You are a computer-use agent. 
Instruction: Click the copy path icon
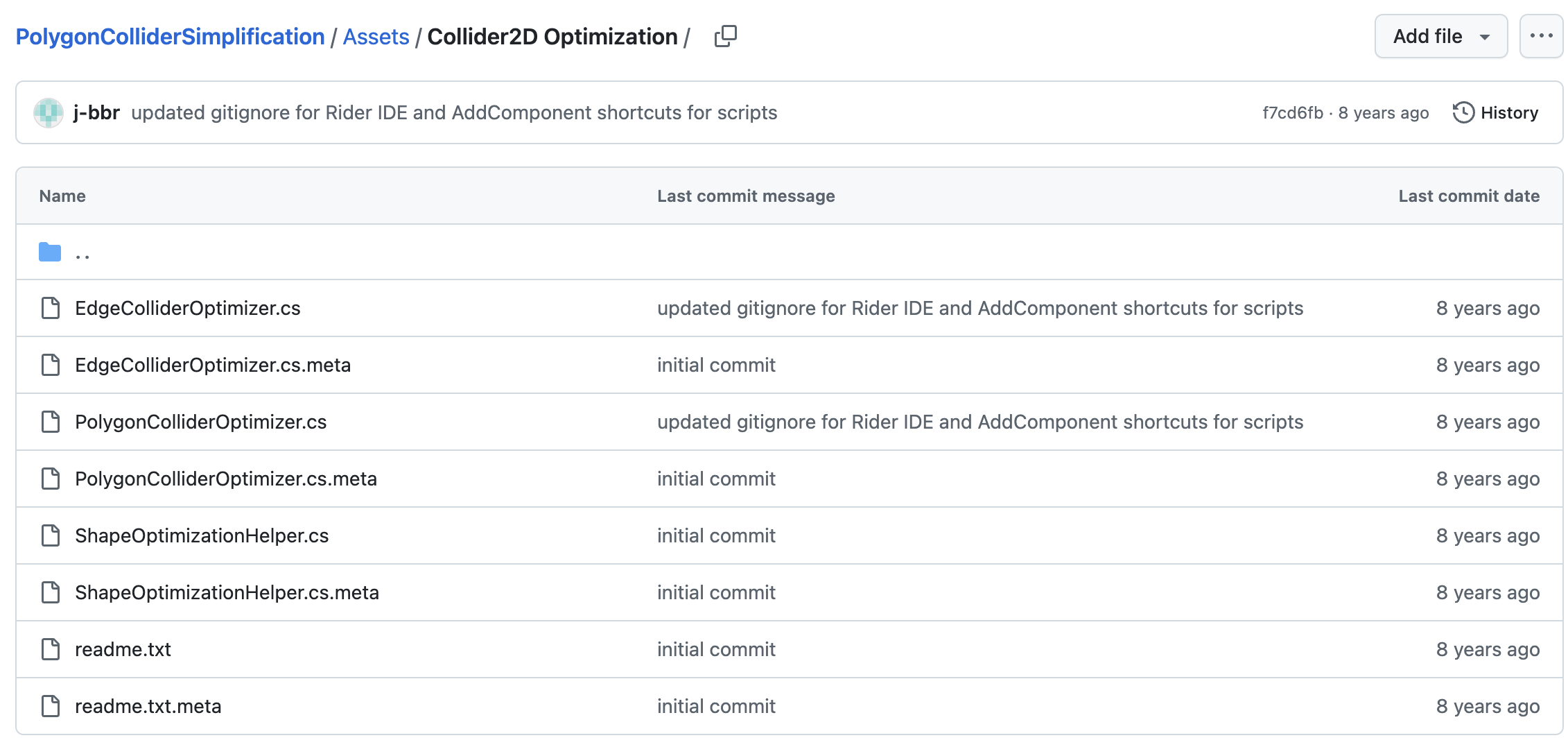pyautogui.click(x=725, y=36)
